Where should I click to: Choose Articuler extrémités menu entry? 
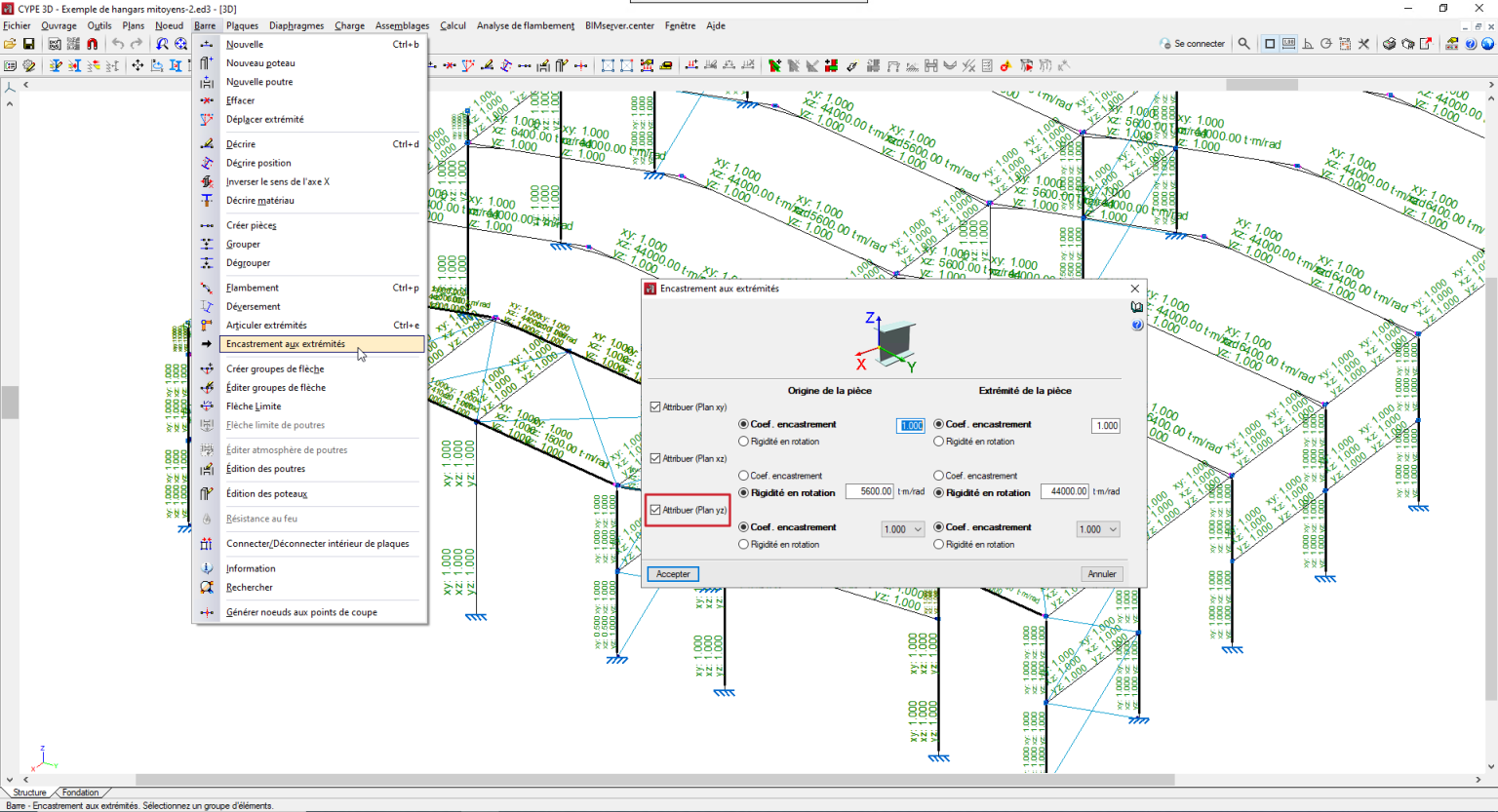[x=266, y=326]
